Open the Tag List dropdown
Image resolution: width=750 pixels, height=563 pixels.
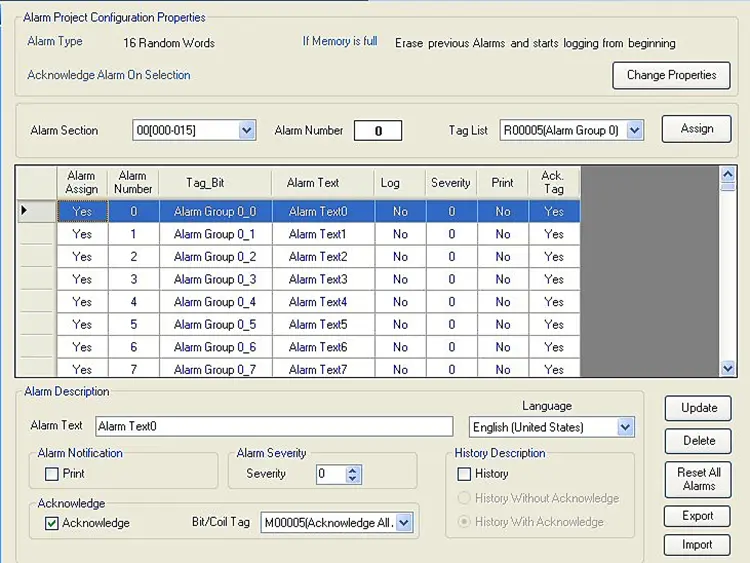pyautogui.click(x=635, y=130)
